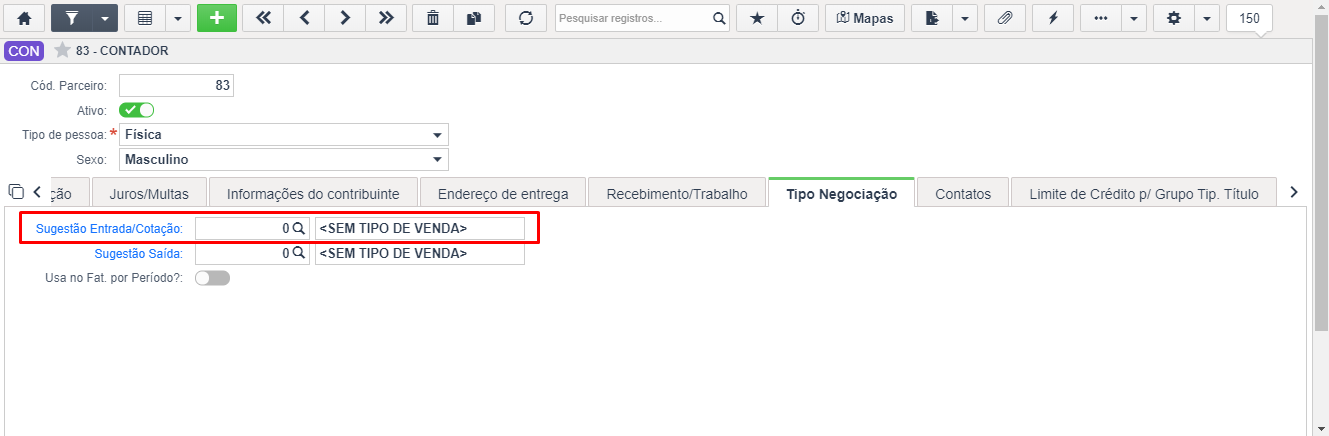Open Limite de Crédito p/ Grupo Tip. Título tab
This screenshot has width=1329, height=436.
coord(1143,194)
